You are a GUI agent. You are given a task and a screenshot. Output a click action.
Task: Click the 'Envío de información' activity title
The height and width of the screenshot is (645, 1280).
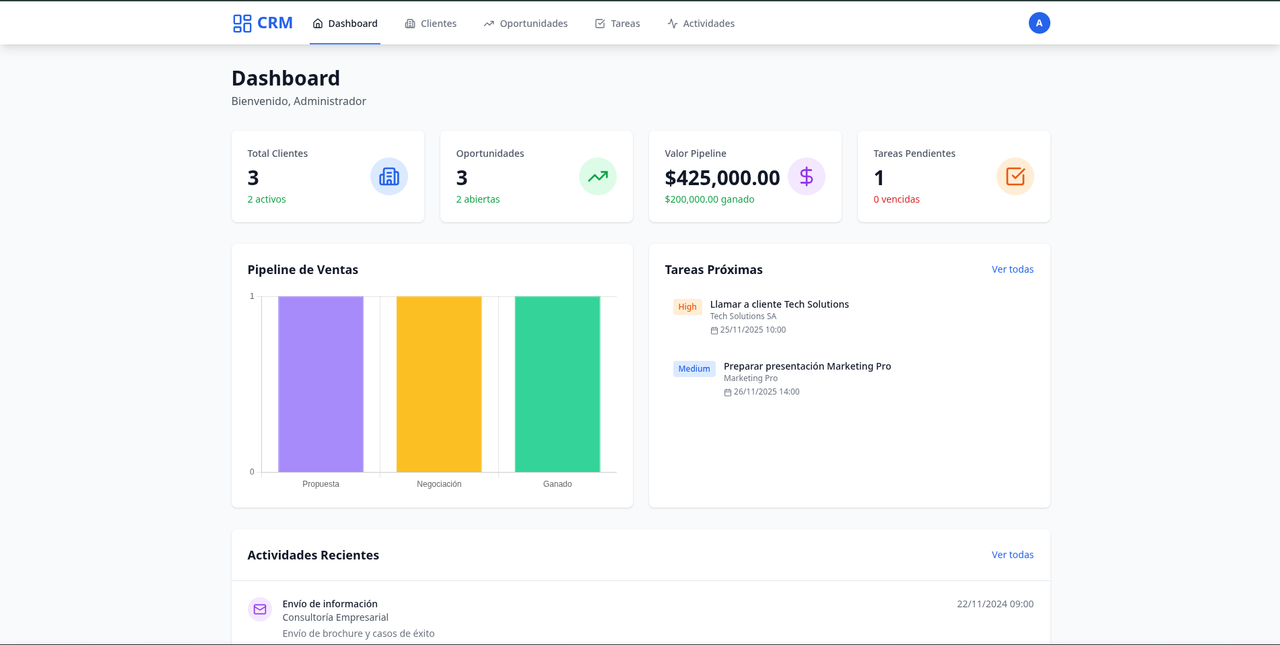330,604
